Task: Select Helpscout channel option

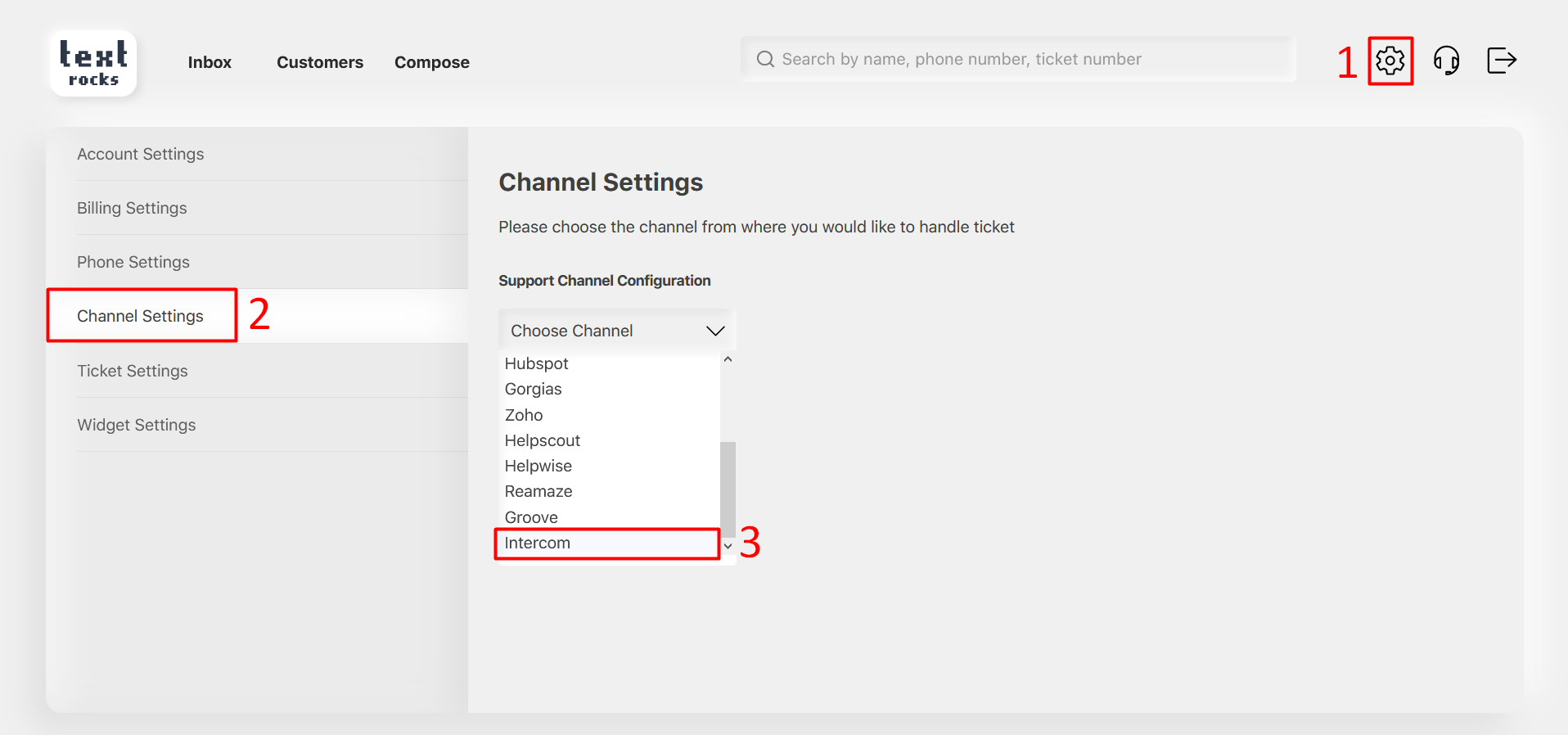Action: click(542, 440)
